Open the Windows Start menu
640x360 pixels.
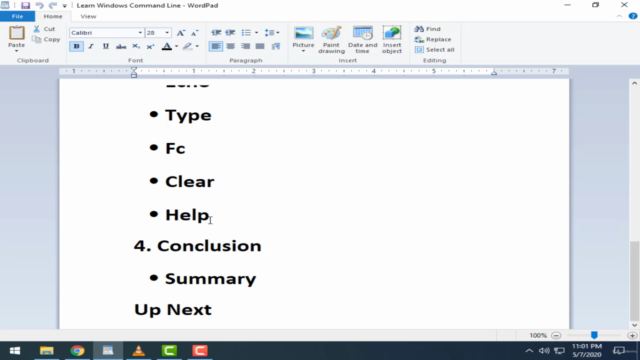[15, 351]
